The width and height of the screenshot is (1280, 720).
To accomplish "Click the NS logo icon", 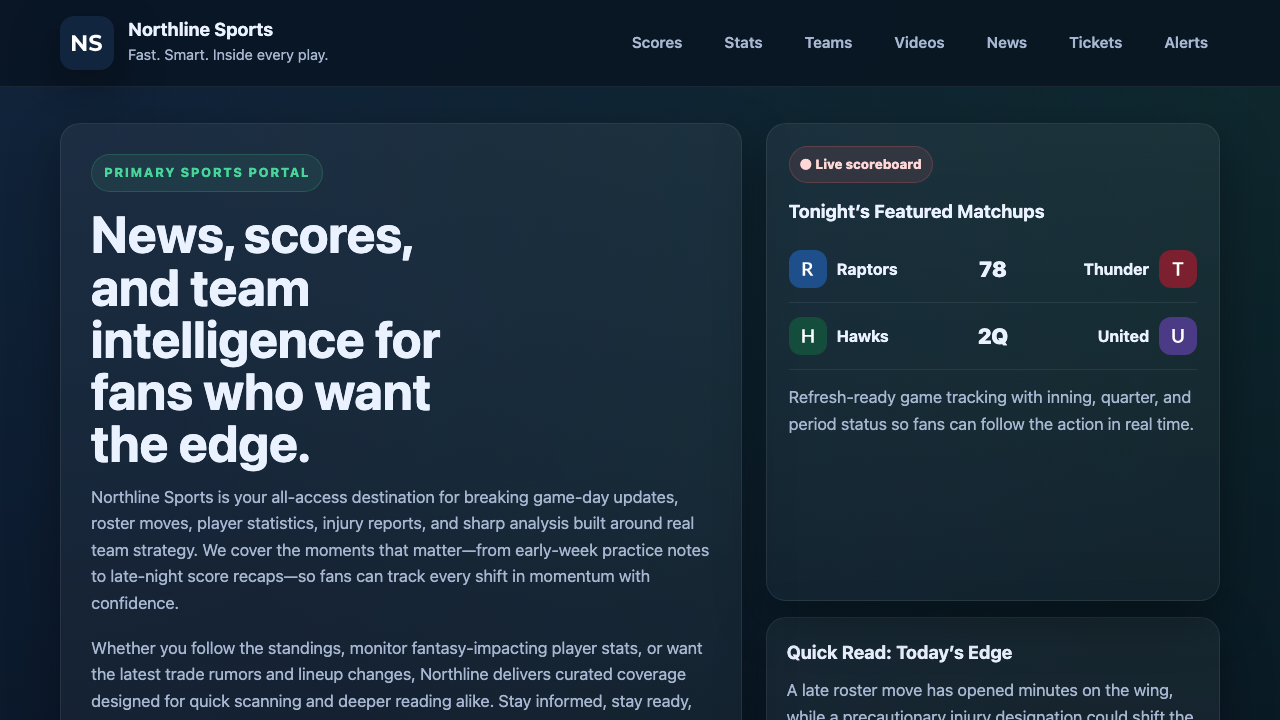I will point(87,43).
